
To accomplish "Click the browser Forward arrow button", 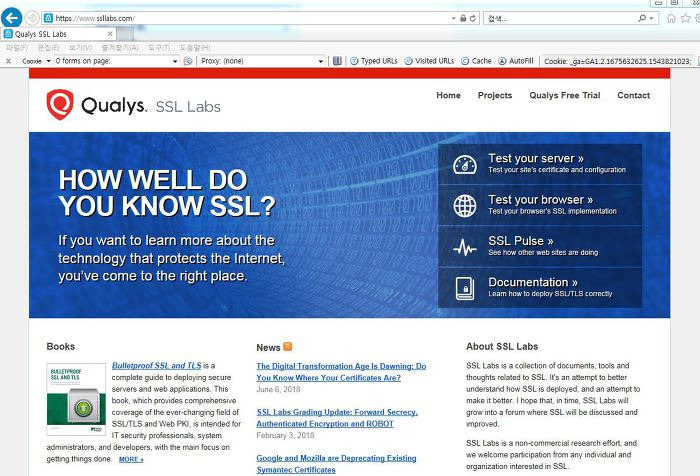I will pyautogui.click(x=32, y=18).
